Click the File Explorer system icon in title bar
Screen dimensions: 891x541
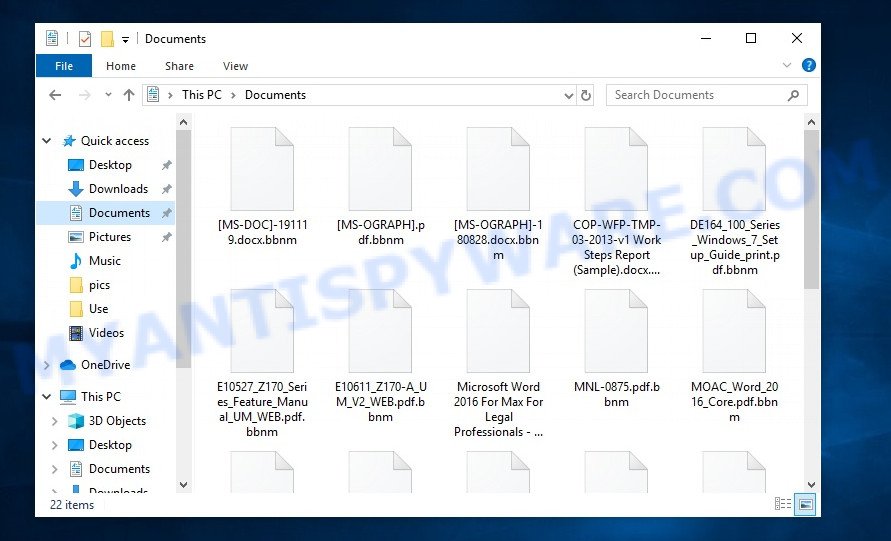pyautogui.click(x=52, y=39)
